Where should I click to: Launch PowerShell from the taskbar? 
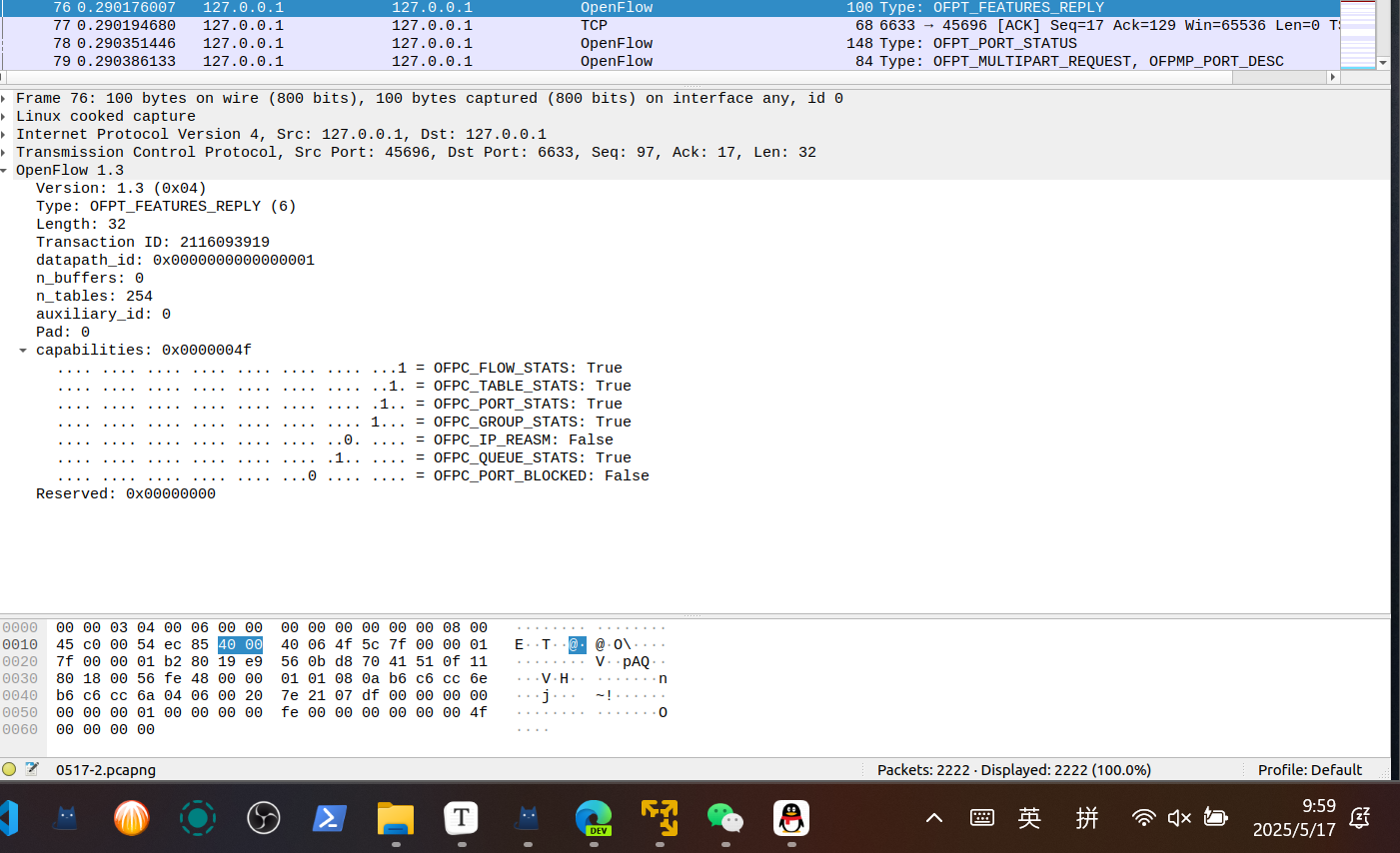click(x=330, y=818)
